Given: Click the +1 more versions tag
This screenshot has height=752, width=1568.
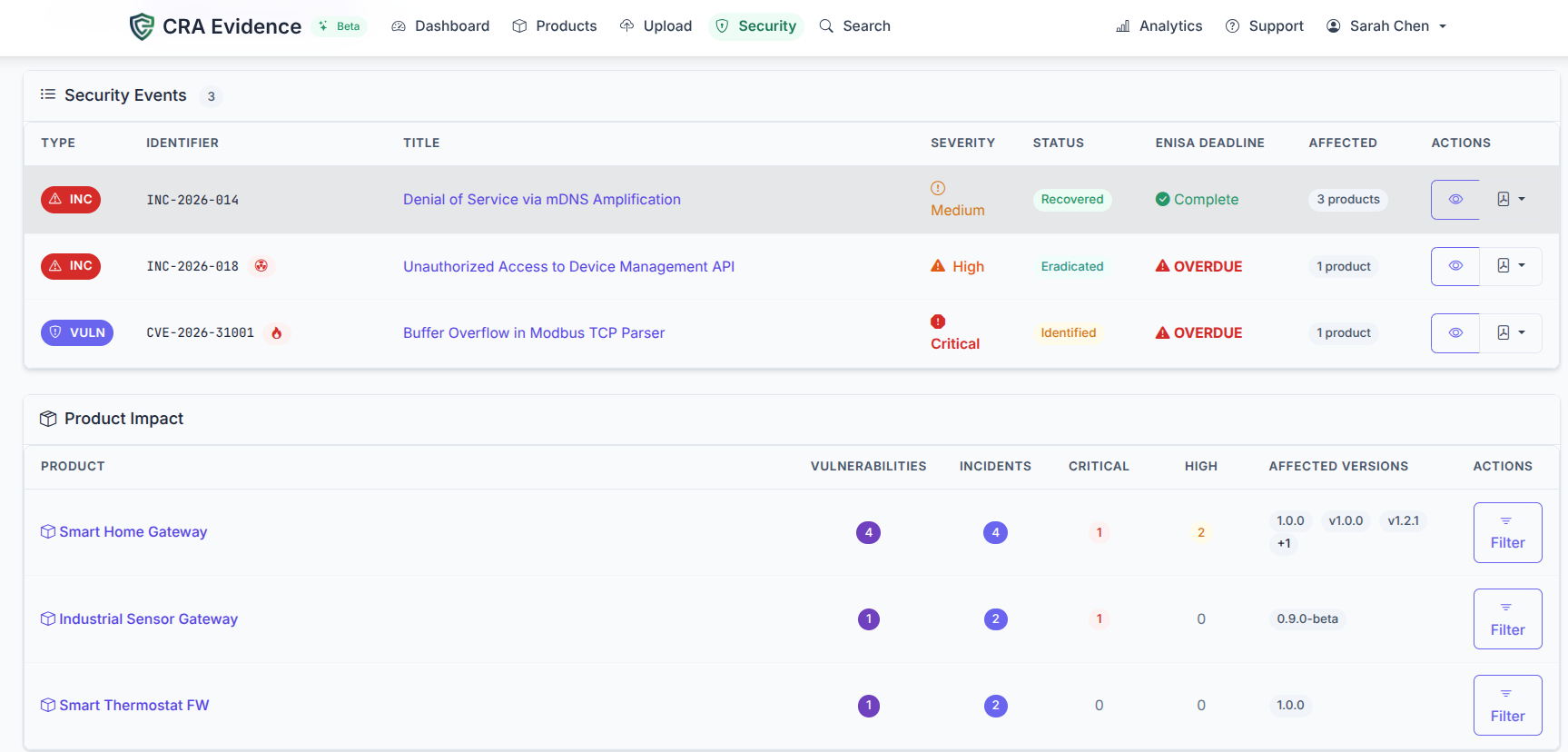Looking at the screenshot, I should point(1285,544).
